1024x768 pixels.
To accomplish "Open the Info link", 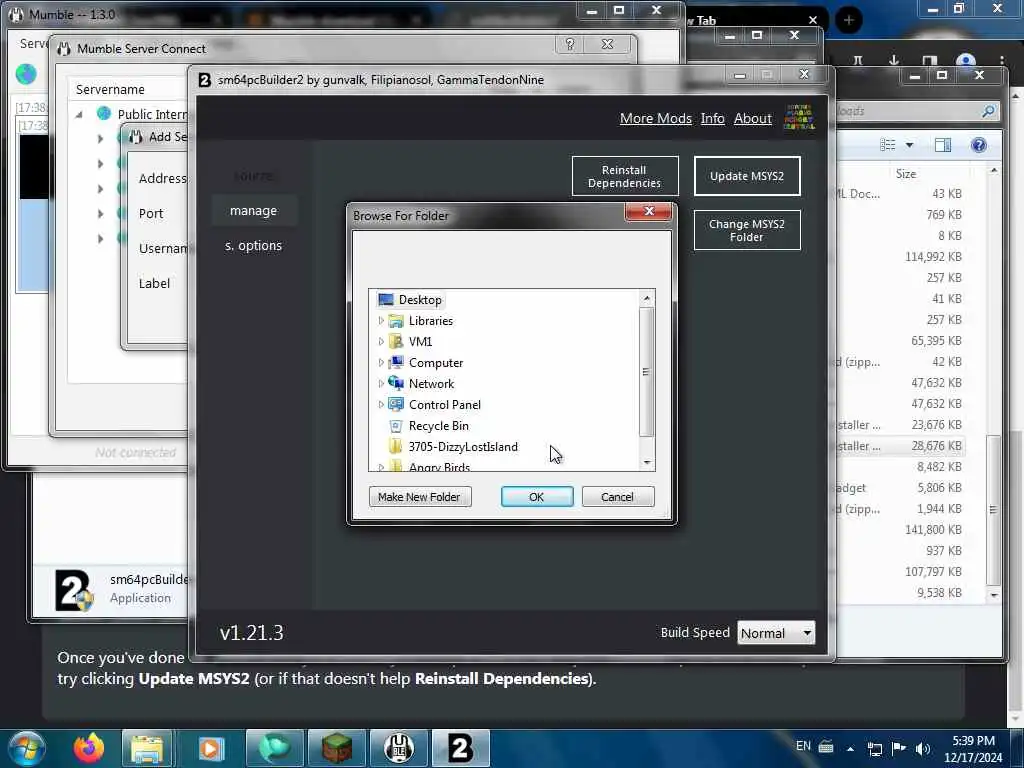I will point(712,118).
